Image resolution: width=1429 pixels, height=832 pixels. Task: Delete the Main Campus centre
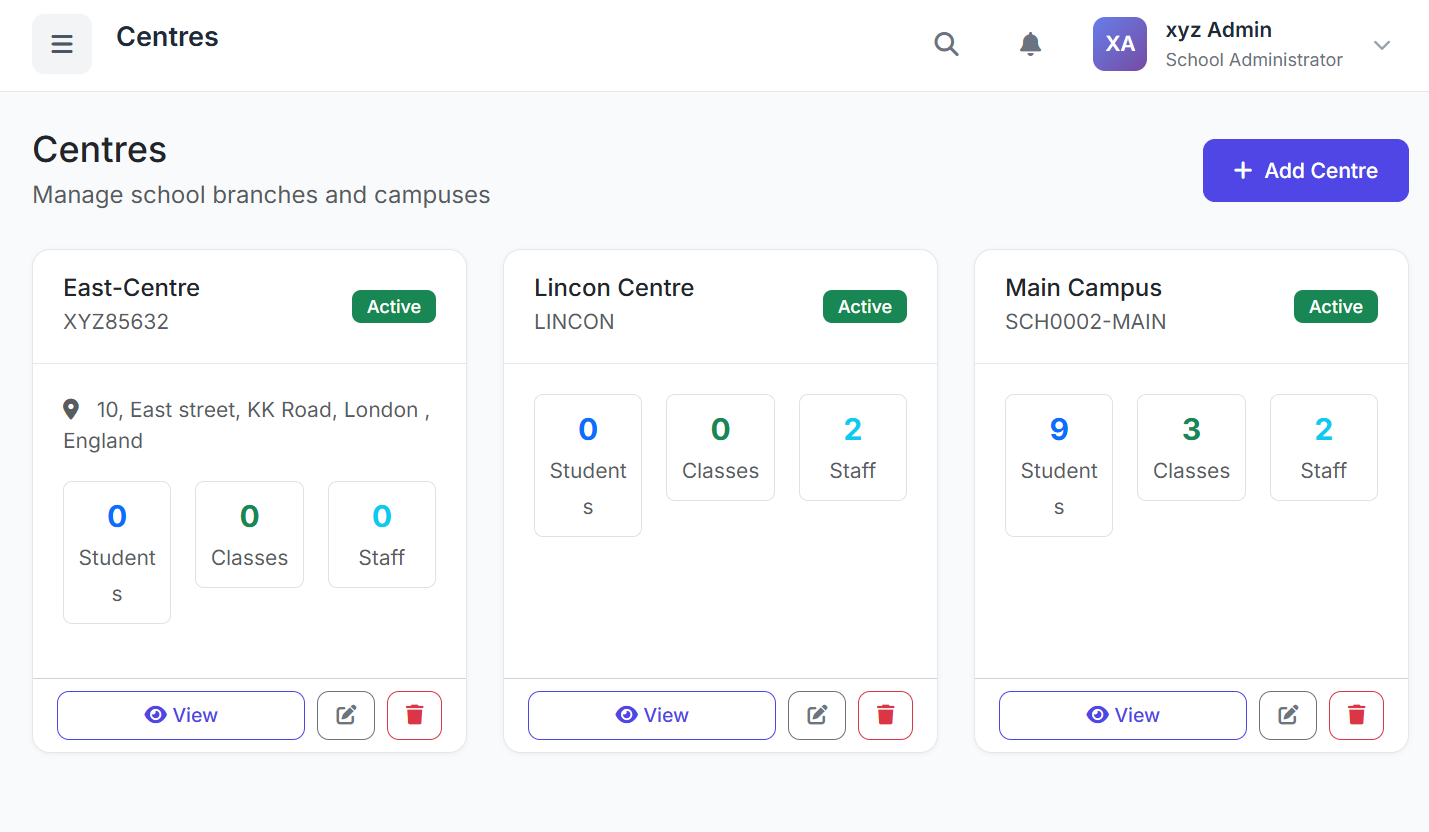tap(1356, 715)
